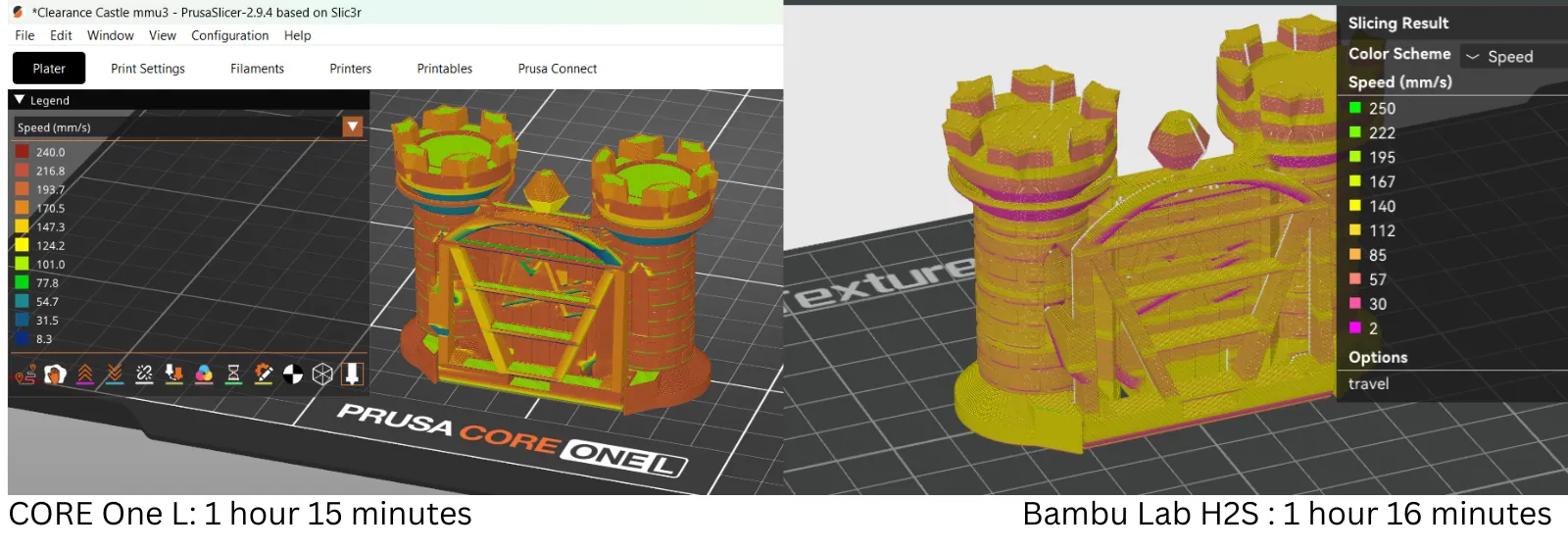Toggle center of gravity icon
Screen dimensions: 1568x550
(x=293, y=374)
